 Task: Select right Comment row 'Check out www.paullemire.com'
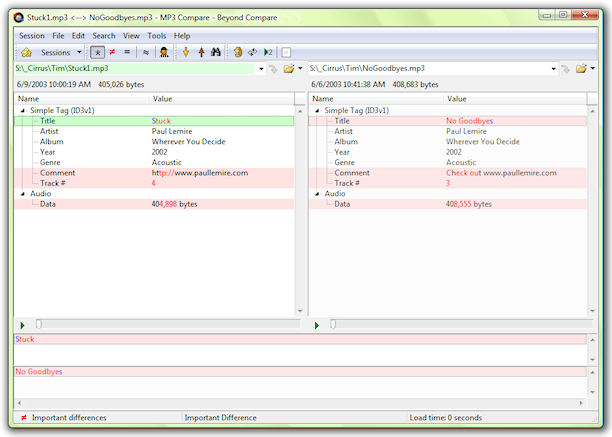[448, 173]
